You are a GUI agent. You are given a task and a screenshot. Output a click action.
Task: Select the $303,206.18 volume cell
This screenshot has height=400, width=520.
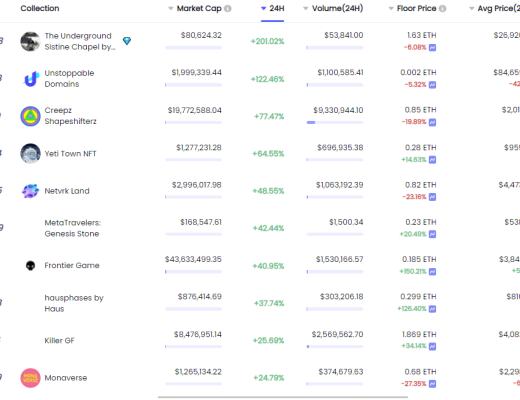point(342,297)
